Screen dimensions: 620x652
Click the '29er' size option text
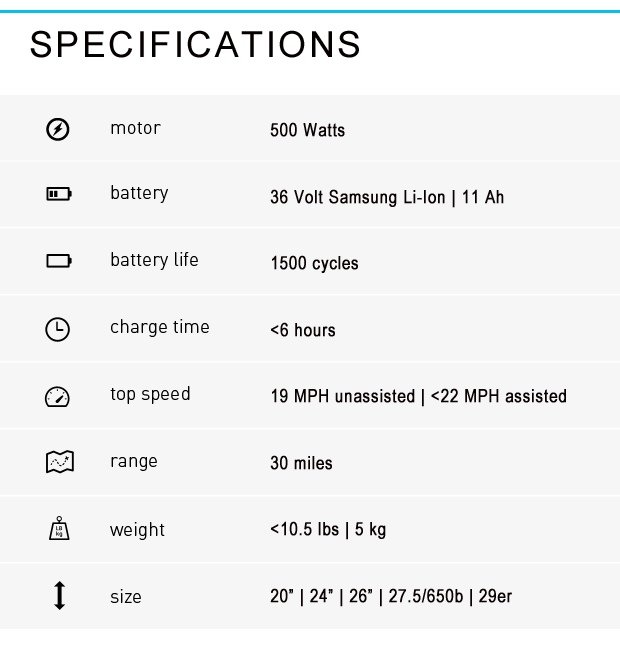click(495, 596)
